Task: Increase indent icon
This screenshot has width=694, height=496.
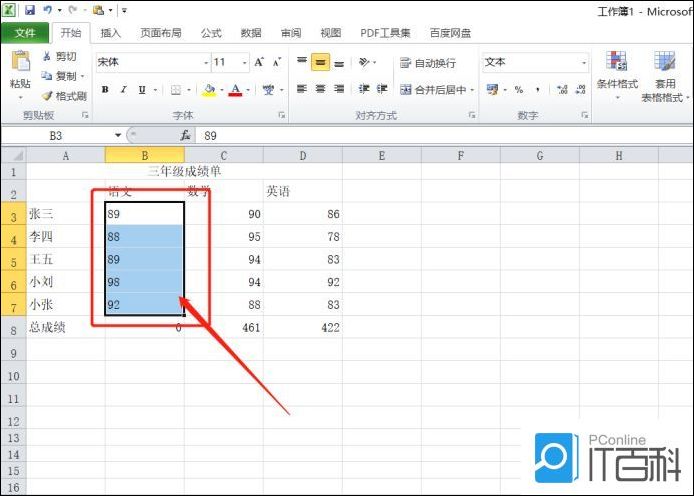Action: click(382, 89)
